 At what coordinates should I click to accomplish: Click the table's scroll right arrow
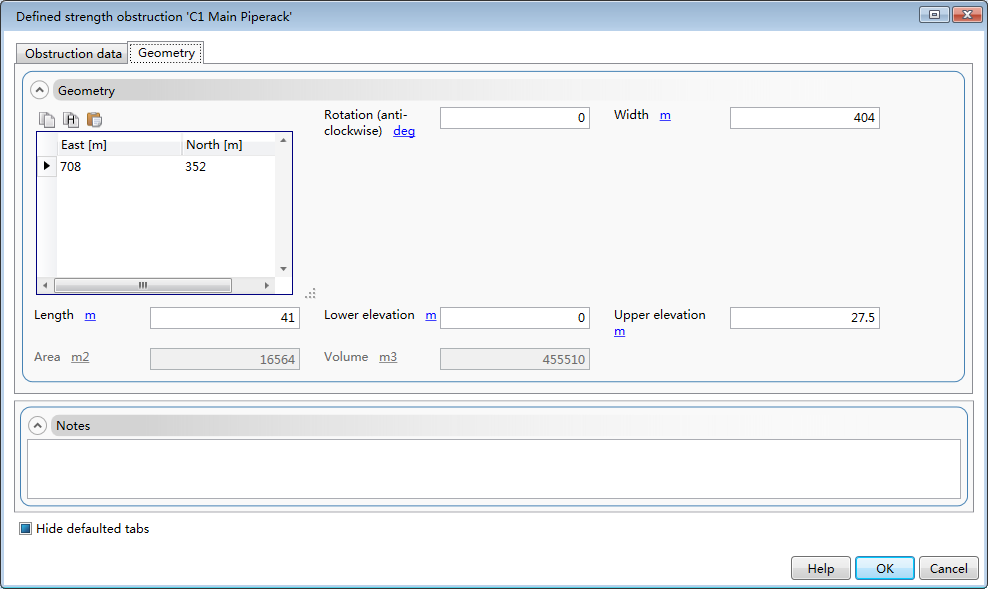point(267,286)
